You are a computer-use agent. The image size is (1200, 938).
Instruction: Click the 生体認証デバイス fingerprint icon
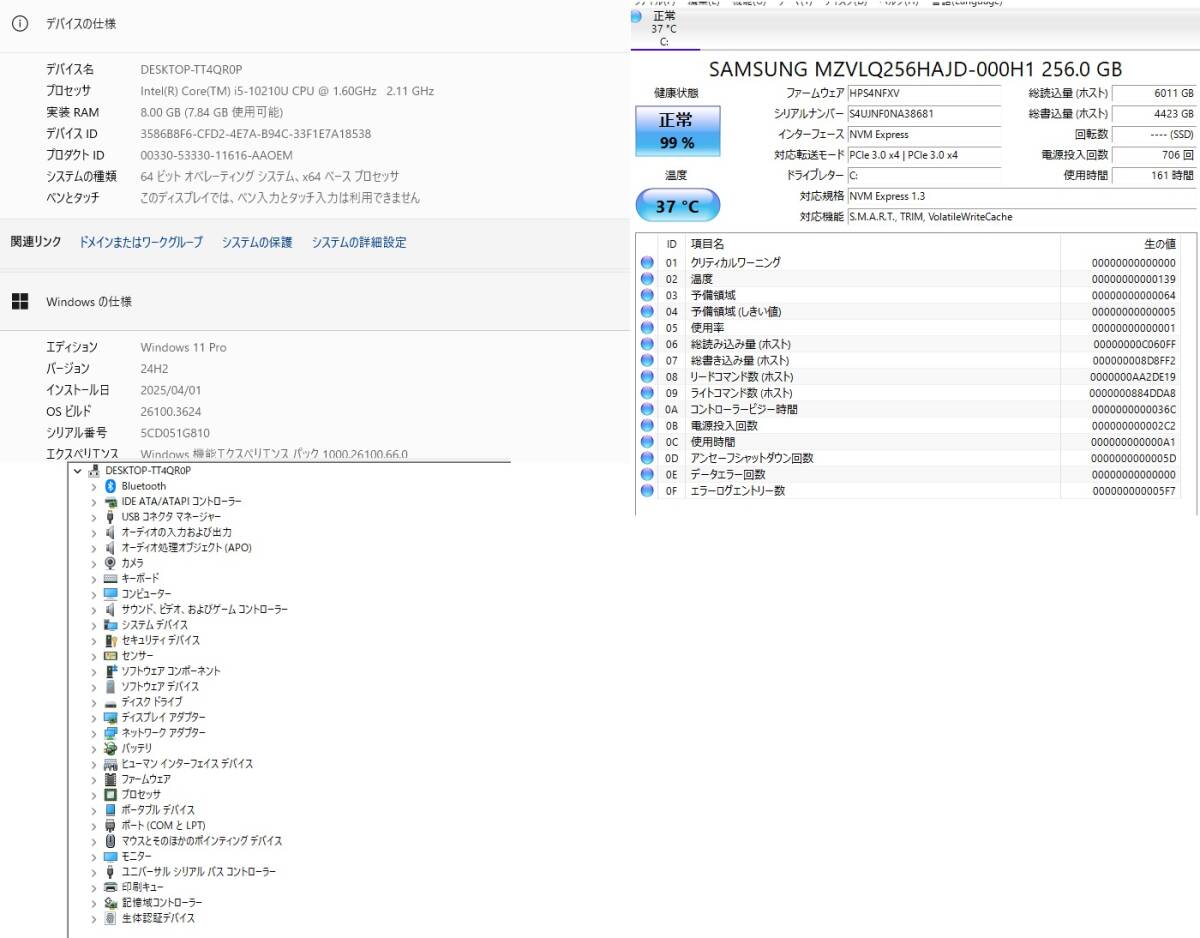click(x=111, y=918)
